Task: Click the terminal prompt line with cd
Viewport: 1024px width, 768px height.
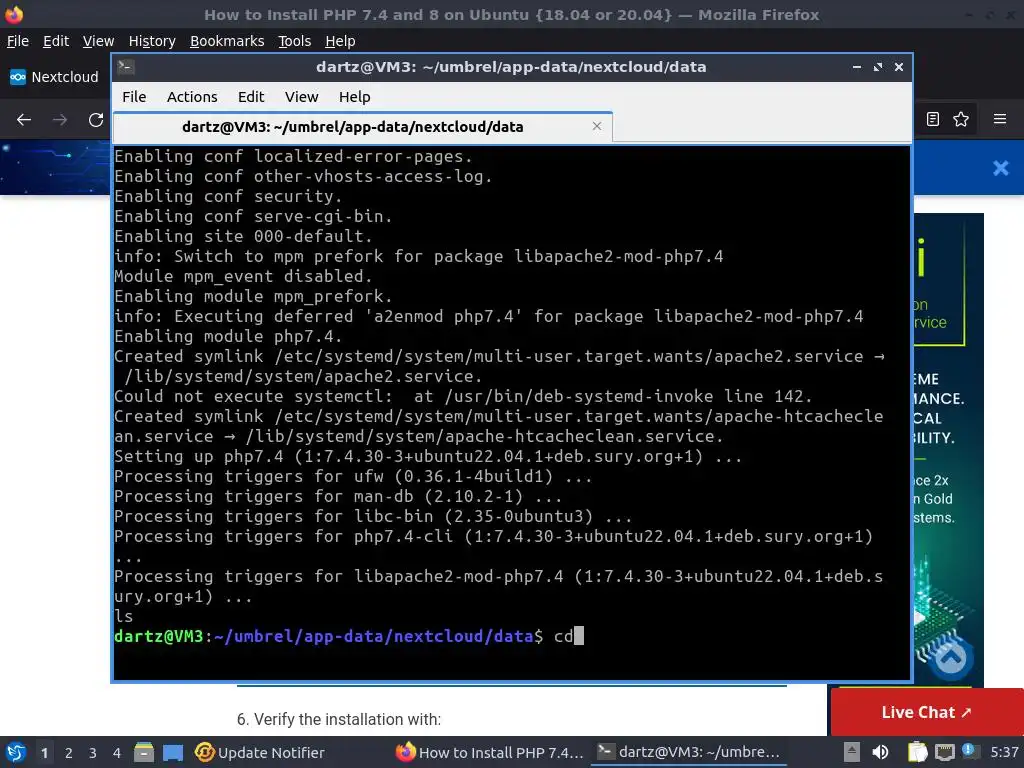Action: pos(349,636)
